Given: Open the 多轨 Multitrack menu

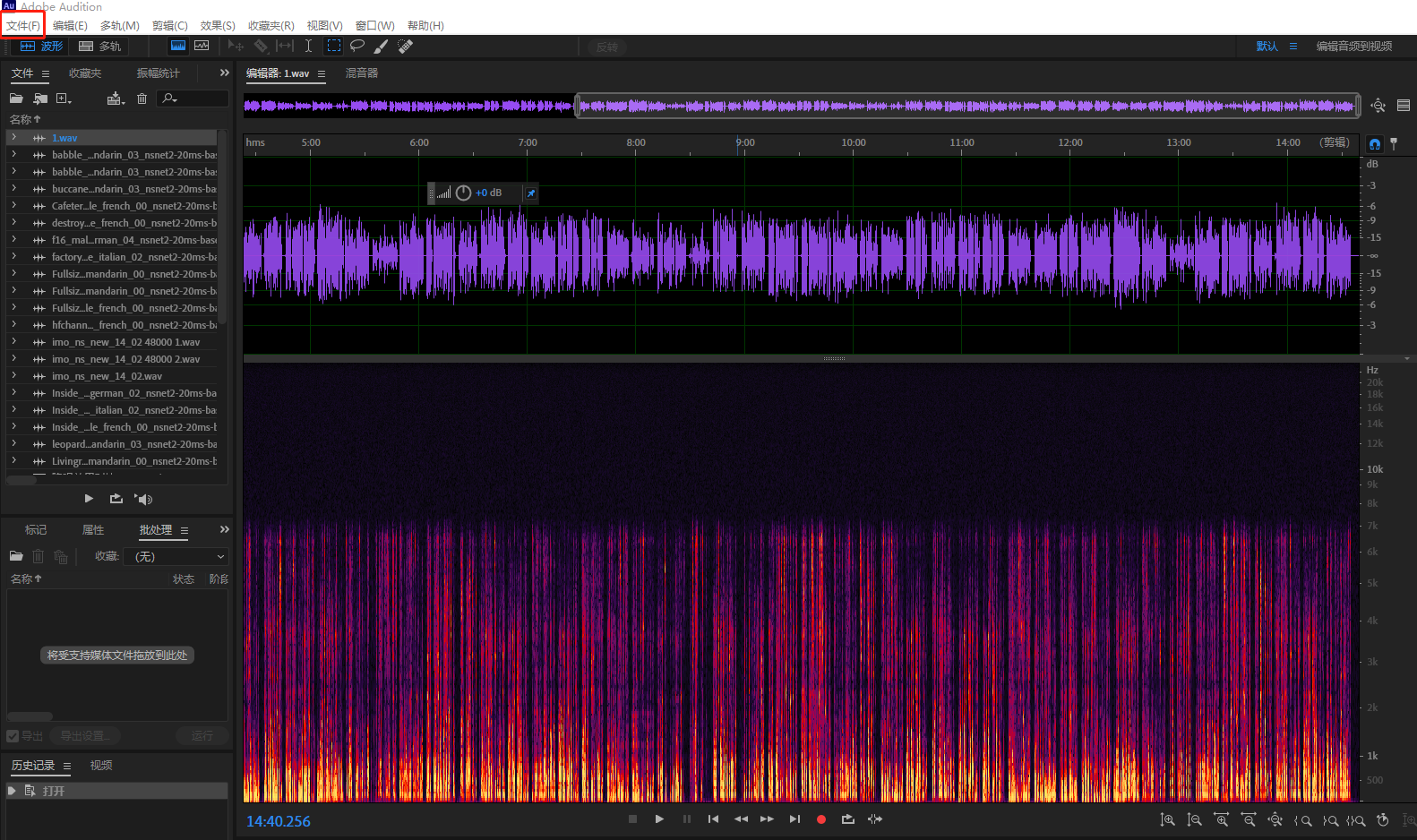Looking at the screenshot, I should [x=120, y=25].
